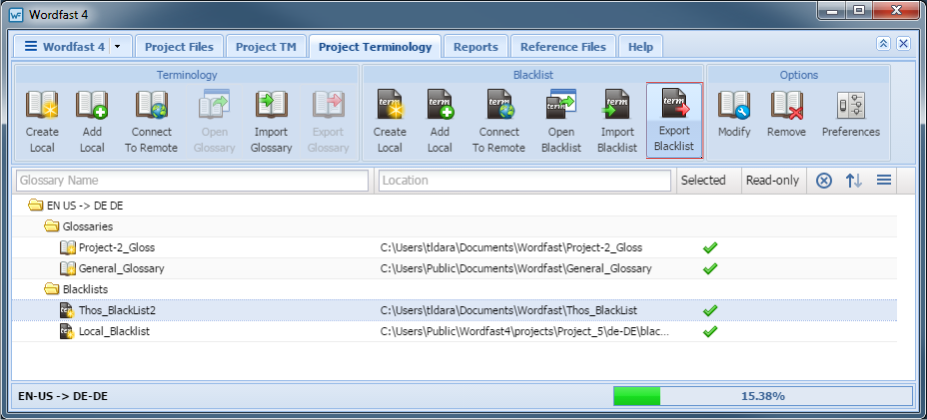Add a local glossary
This screenshot has height=420, width=927.
click(x=92, y=122)
